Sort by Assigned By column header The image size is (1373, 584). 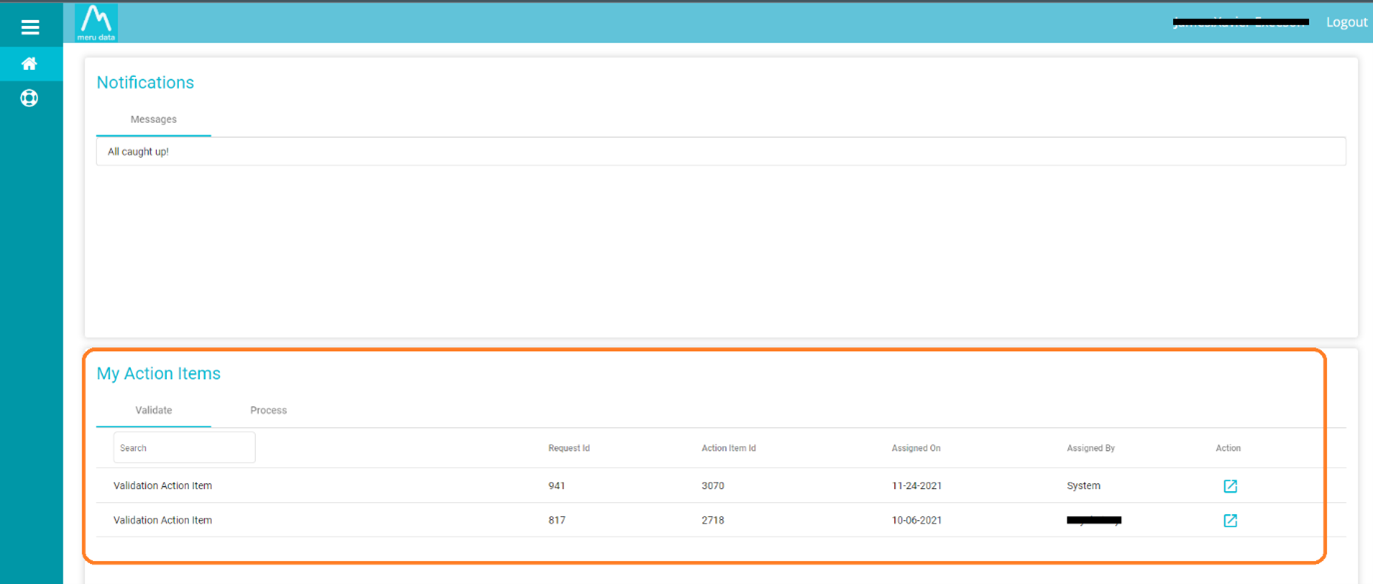1091,448
